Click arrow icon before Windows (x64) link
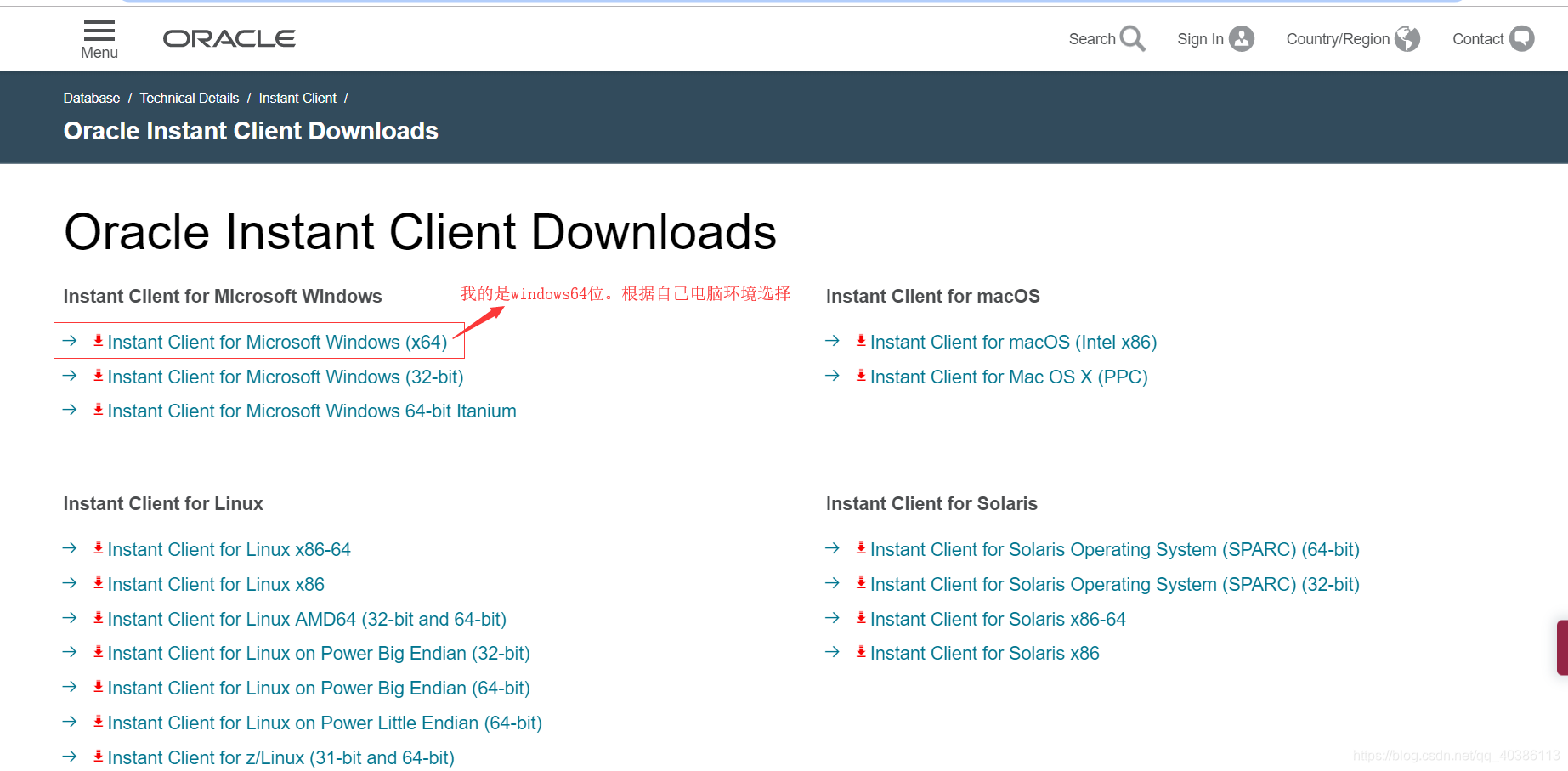Screen dimensions: 1568x771 [x=70, y=341]
